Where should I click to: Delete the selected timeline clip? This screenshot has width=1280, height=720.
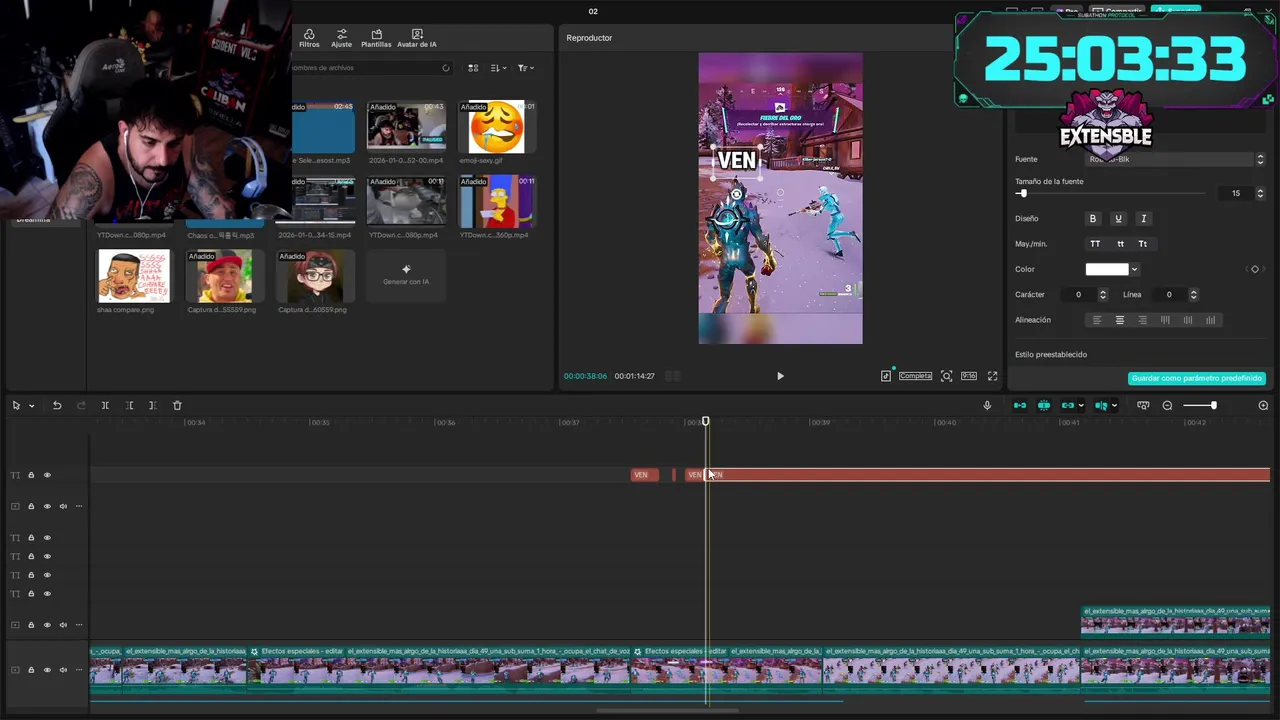tap(177, 406)
